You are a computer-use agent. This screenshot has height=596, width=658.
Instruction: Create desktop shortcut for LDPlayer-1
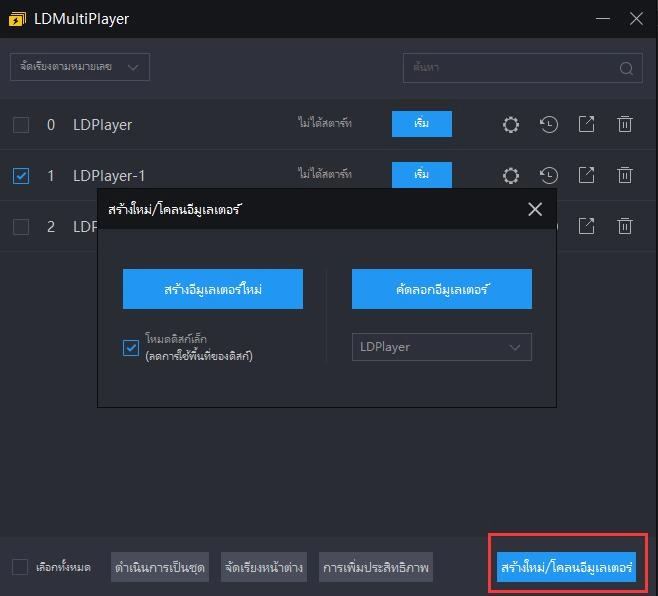tap(587, 175)
